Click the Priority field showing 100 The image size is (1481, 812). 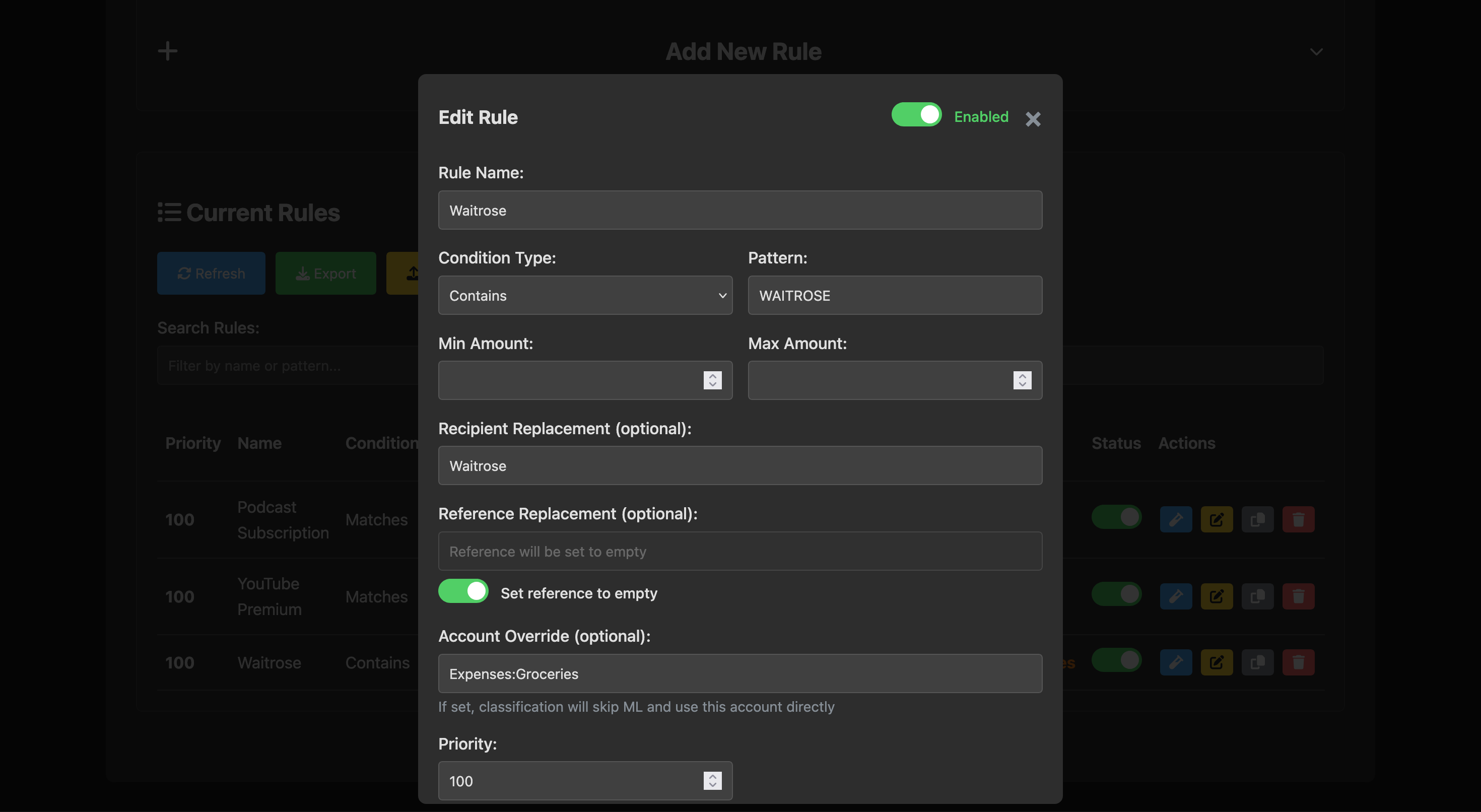pyautogui.click(x=585, y=781)
